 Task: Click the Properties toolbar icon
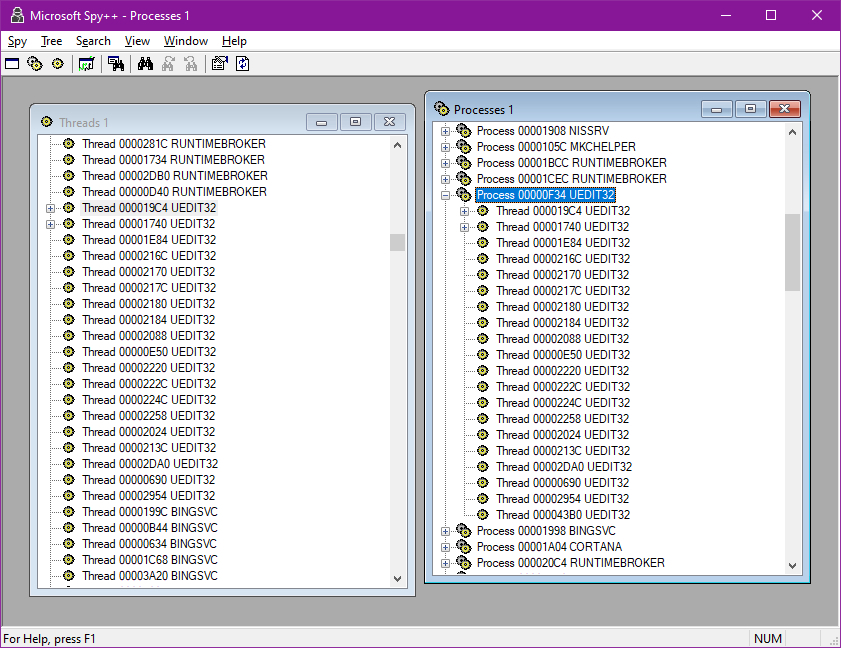219,64
